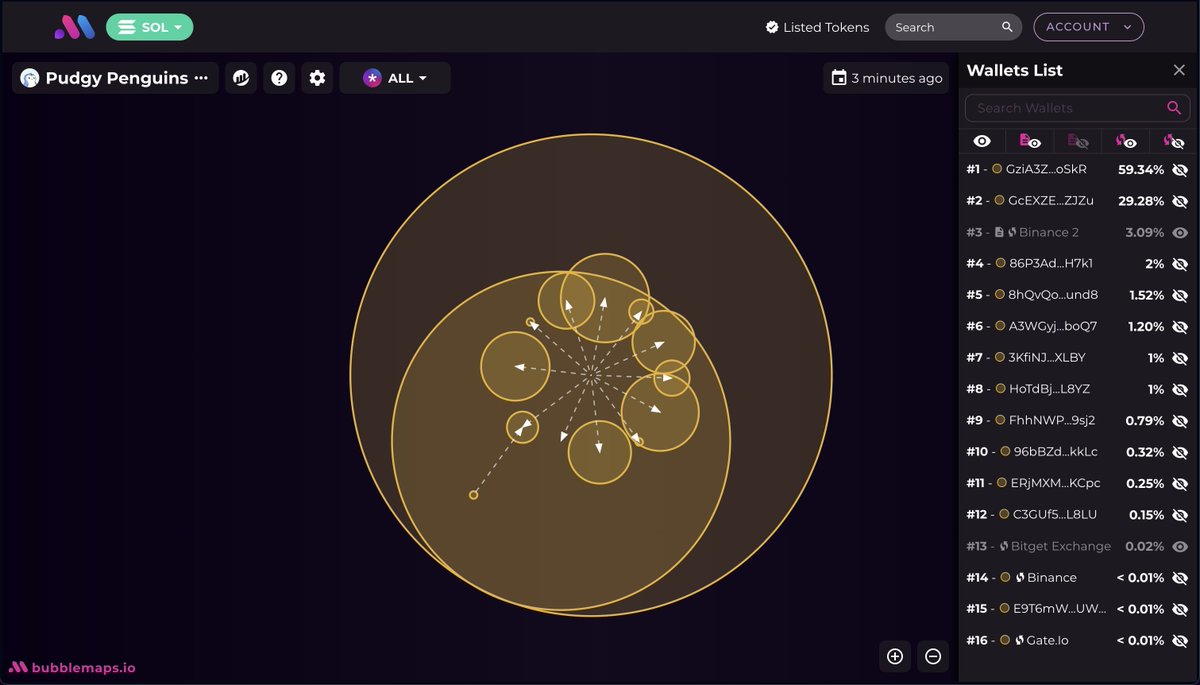
Task: Select wallet 86P3Ad...H7k1 entry
Action: tap(1051, 264)
